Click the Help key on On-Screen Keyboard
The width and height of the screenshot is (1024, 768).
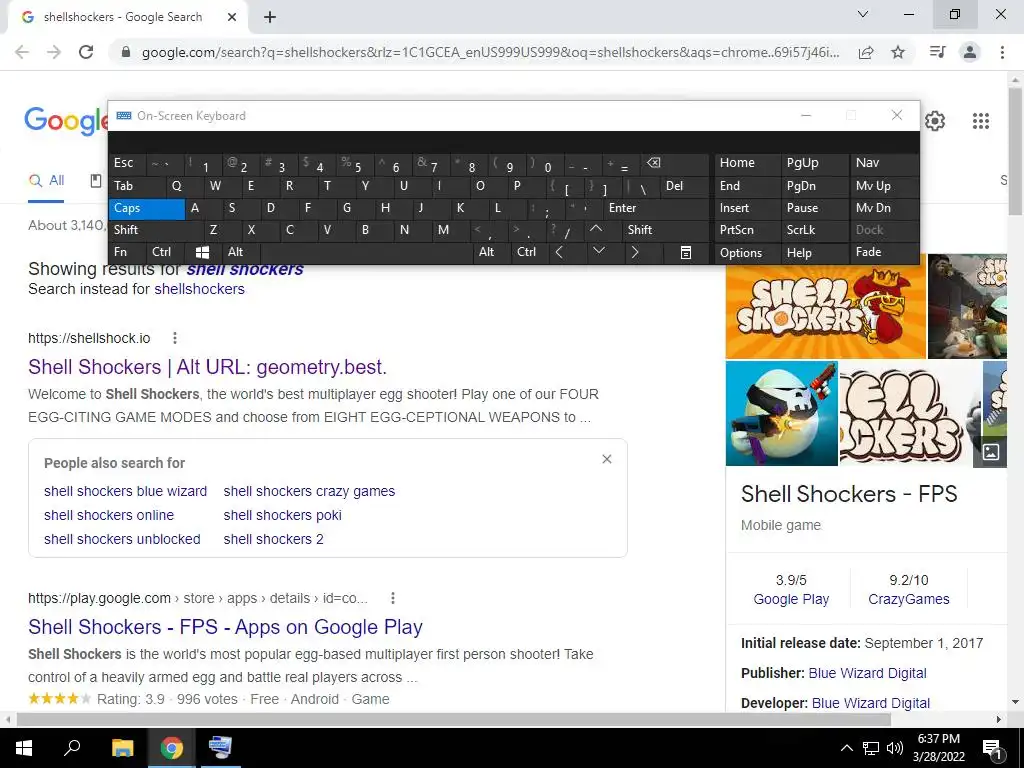[814, 252]
